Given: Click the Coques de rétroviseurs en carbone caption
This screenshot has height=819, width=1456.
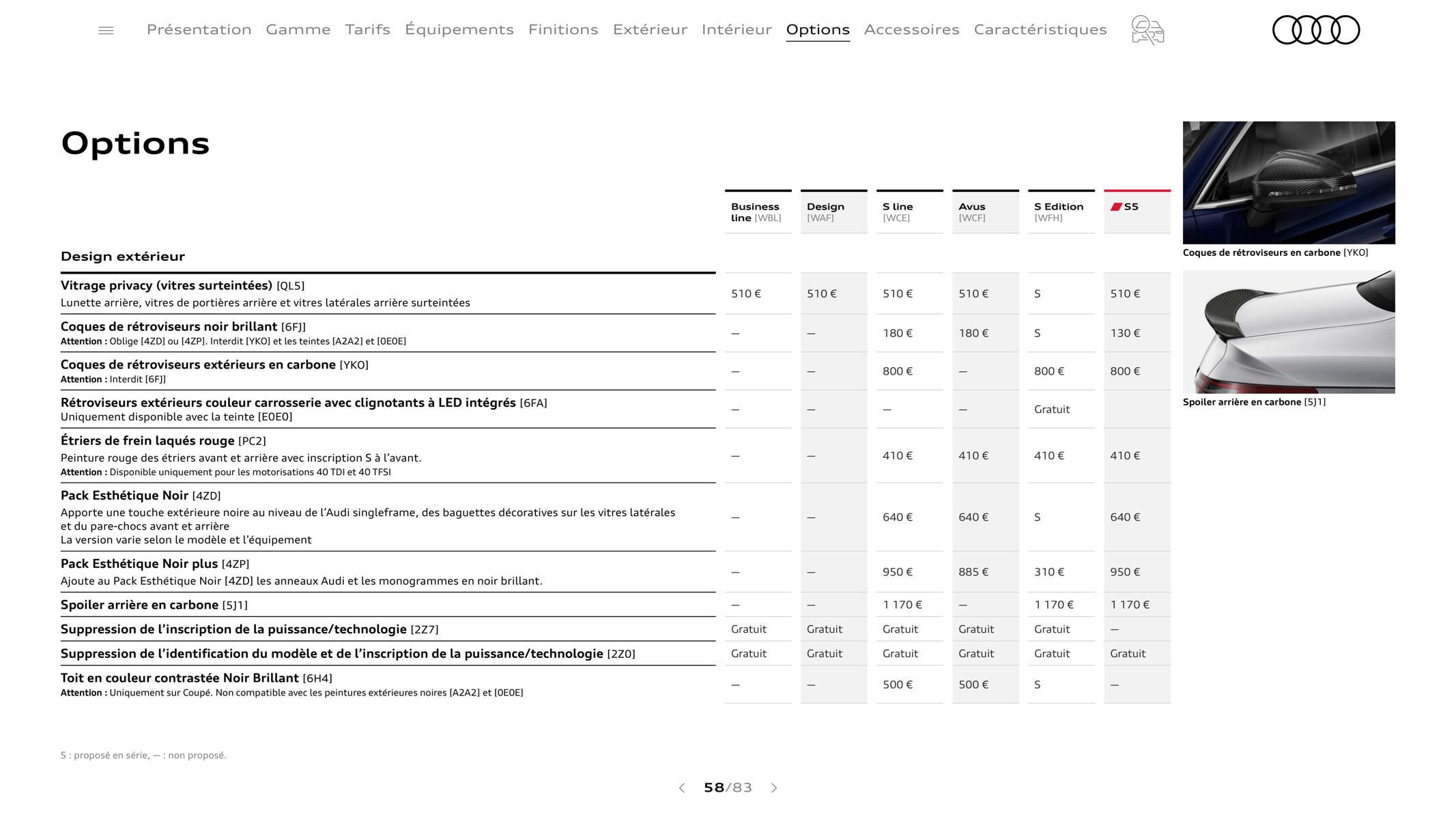Looking at the screenshot, I should pyautogui.click(x=1275, y=253).
